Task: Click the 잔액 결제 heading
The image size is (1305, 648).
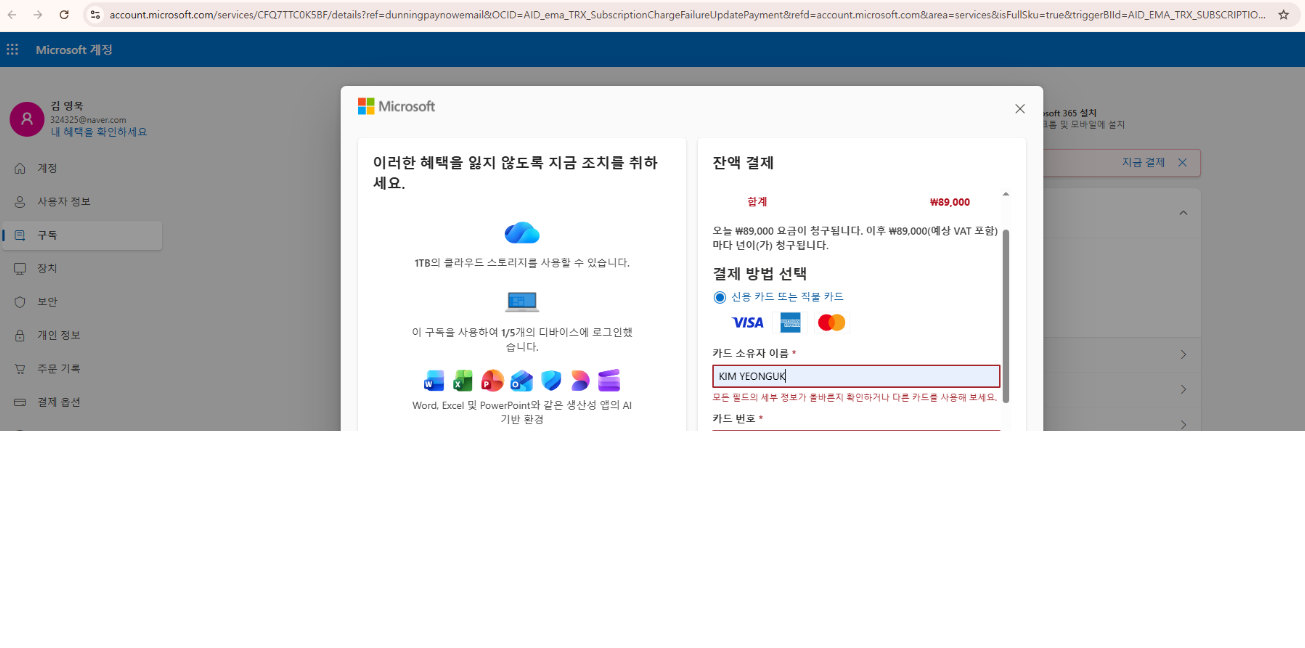Action: [x=743, y=163]
